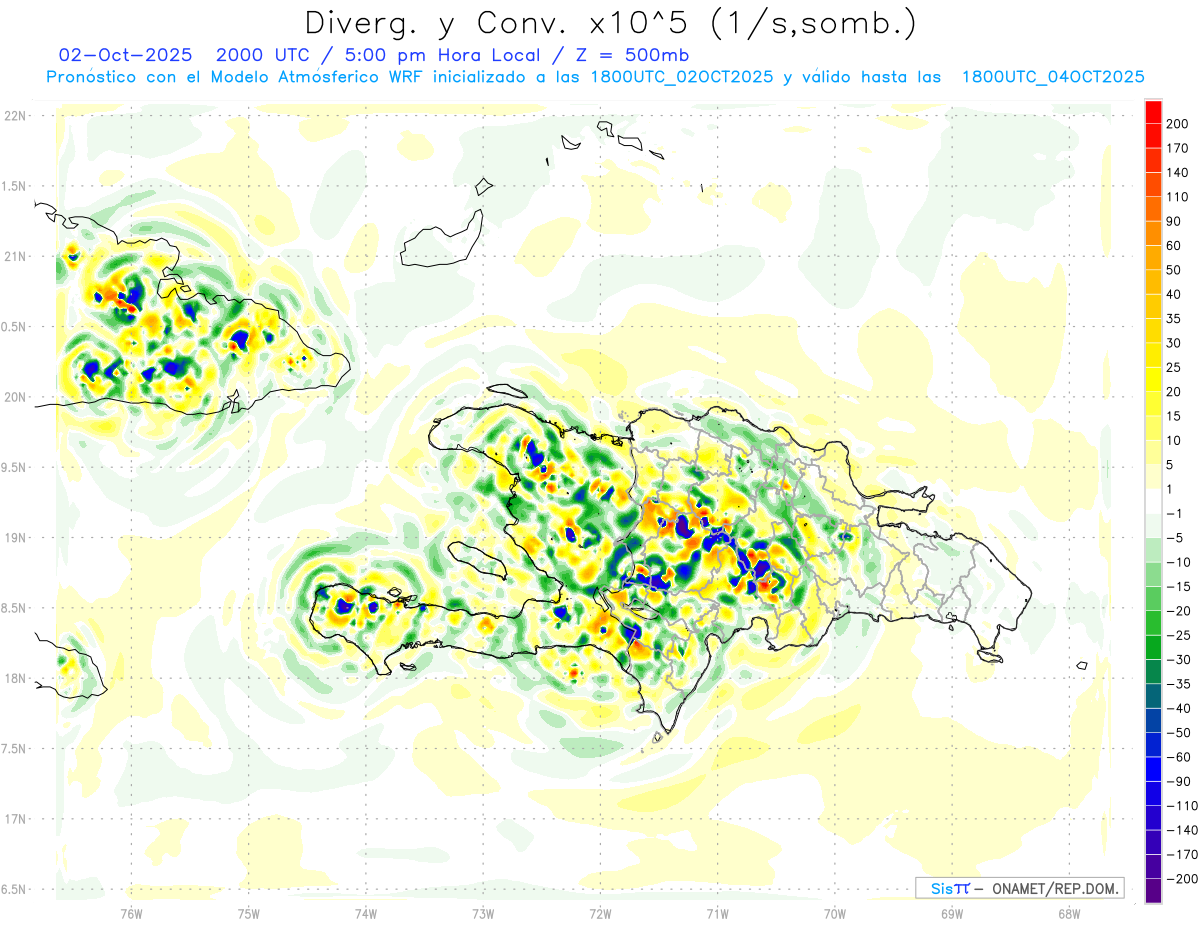This screenshot has height=927, width=1200.
Task: Click the '-15' color scale label
Action: coord(1178,587)
